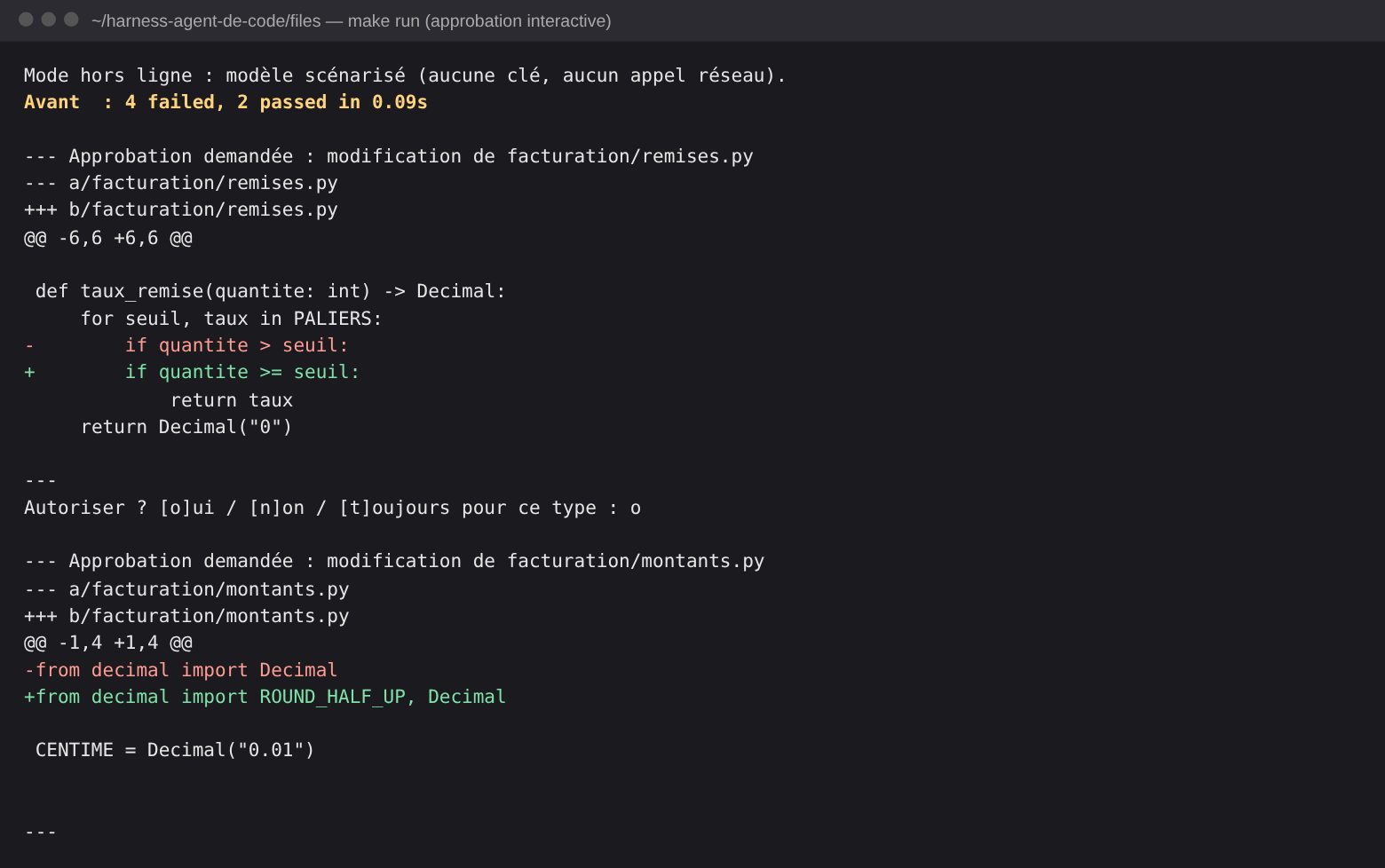Minimize the terminal using the middle title-bar dot
Viewport: 1385px width, 868px height.
point(49,20)
